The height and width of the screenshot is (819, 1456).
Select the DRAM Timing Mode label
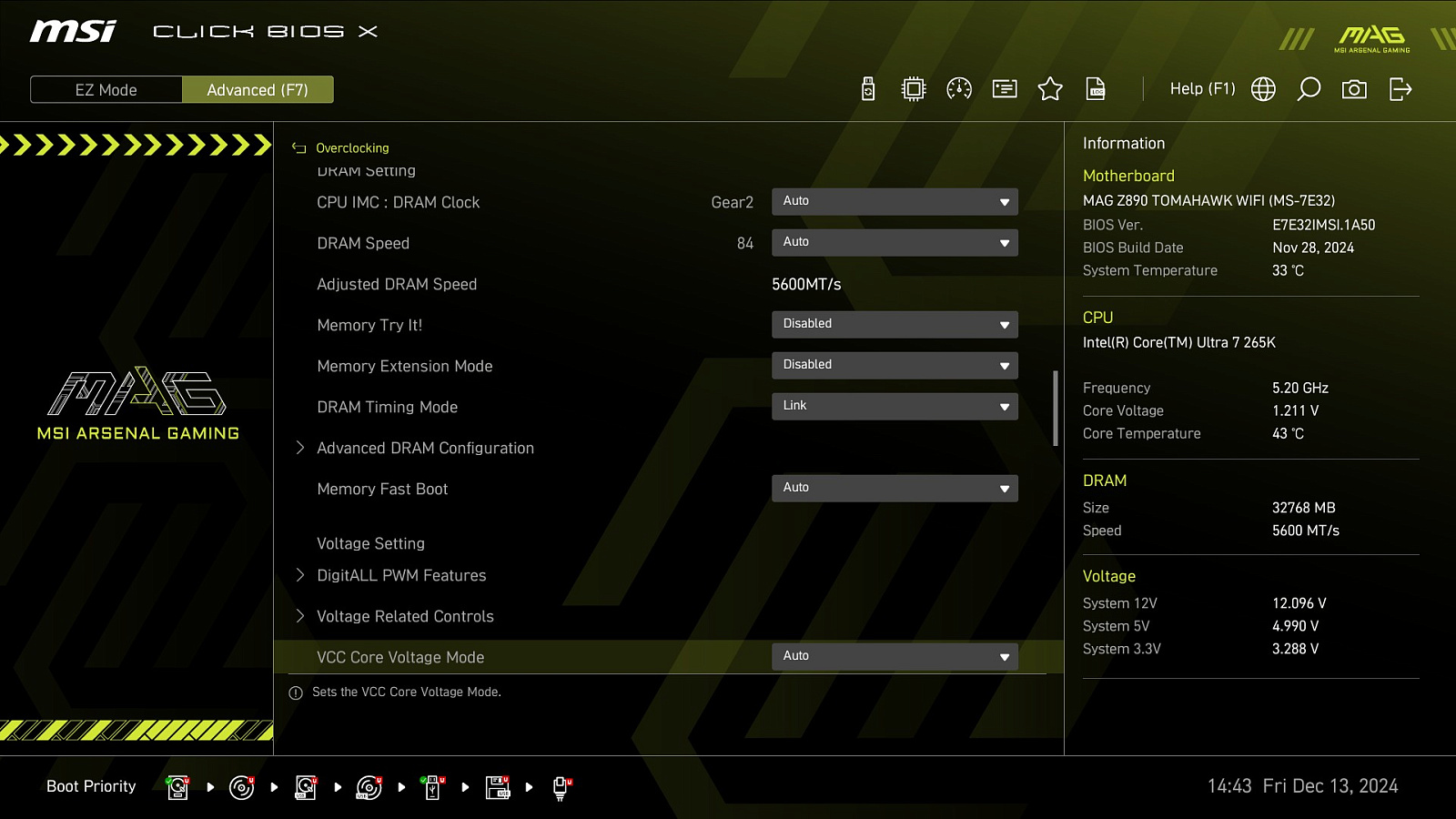click(x=388, y=407)
